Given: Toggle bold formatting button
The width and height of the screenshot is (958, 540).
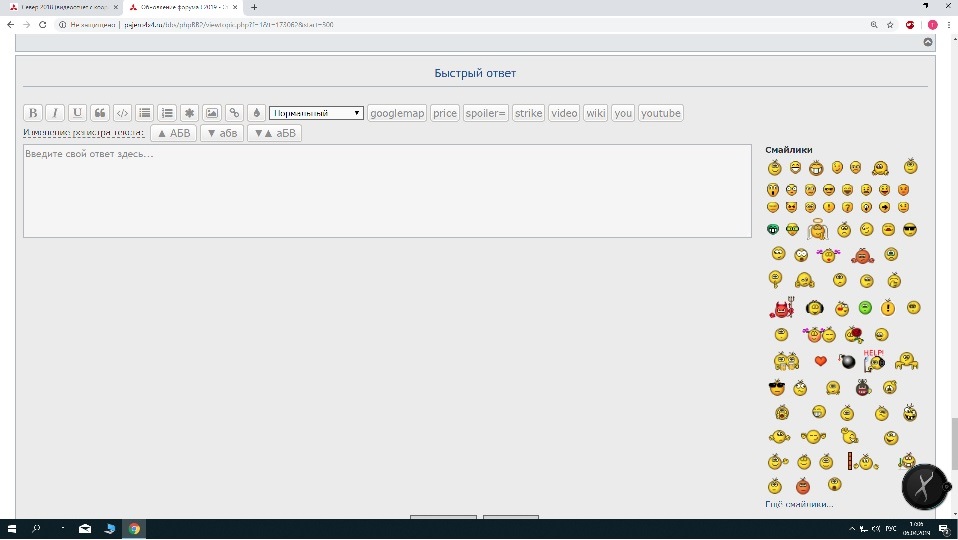Looking at the screenshot, I should point(33,113).
